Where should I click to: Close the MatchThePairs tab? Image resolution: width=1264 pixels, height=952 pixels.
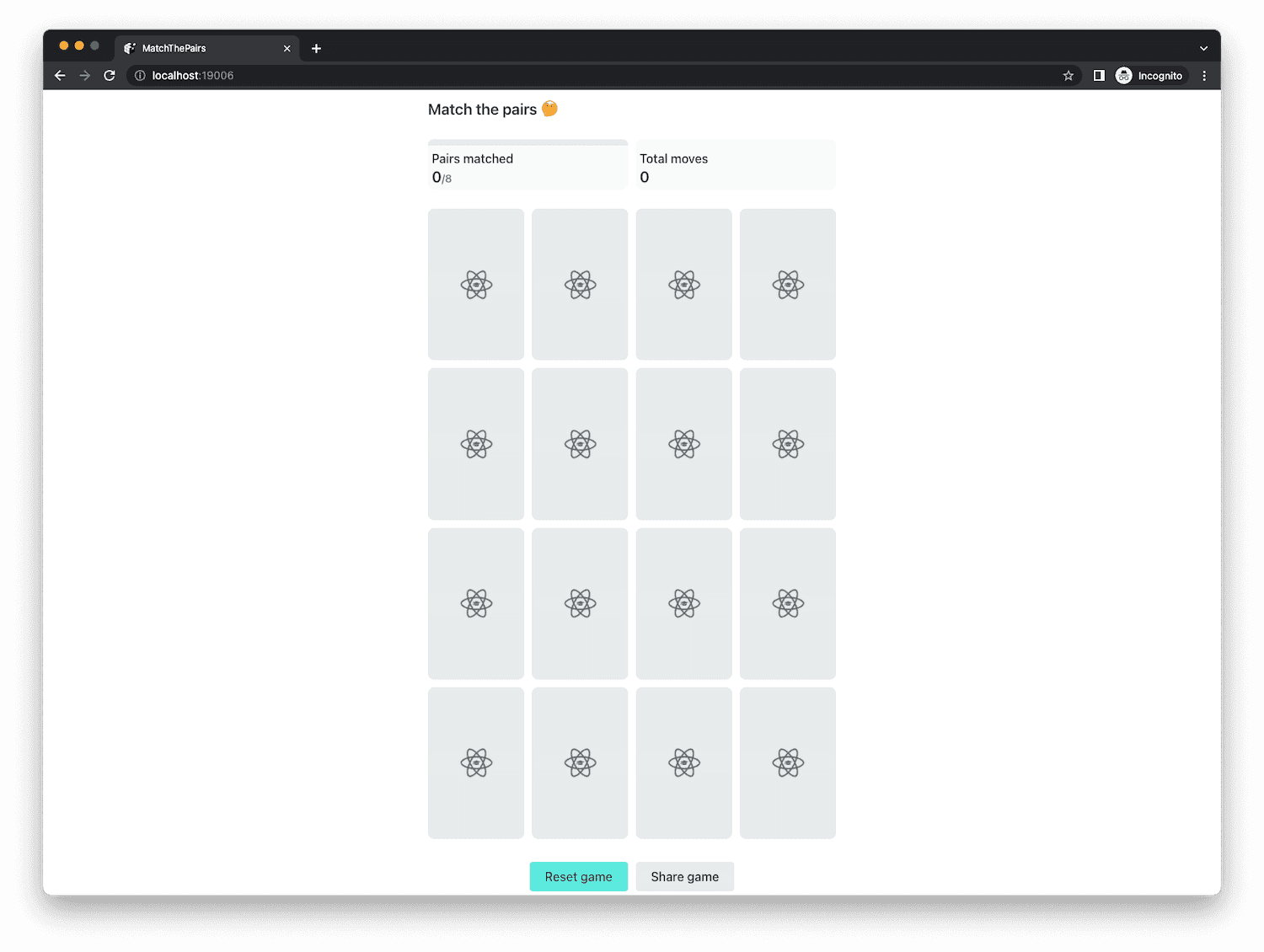tap(287, 49)
